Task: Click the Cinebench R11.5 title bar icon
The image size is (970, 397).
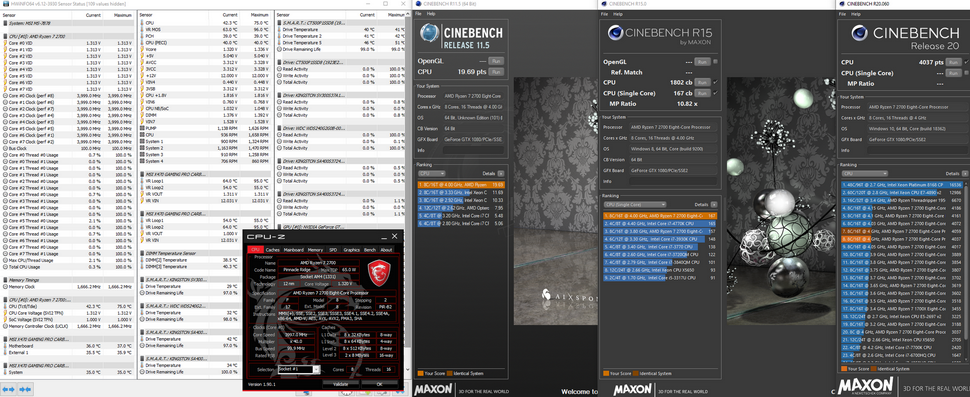Action: coord(419,4)
